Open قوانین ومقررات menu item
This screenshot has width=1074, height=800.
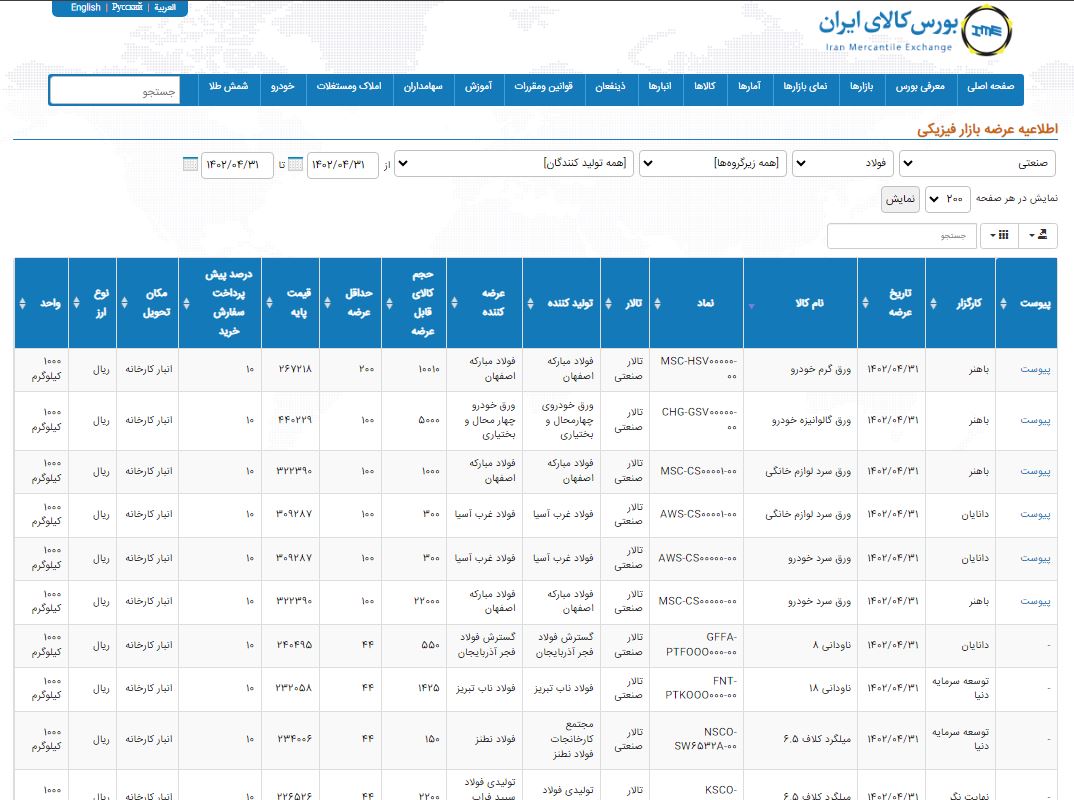pos(543,86)
